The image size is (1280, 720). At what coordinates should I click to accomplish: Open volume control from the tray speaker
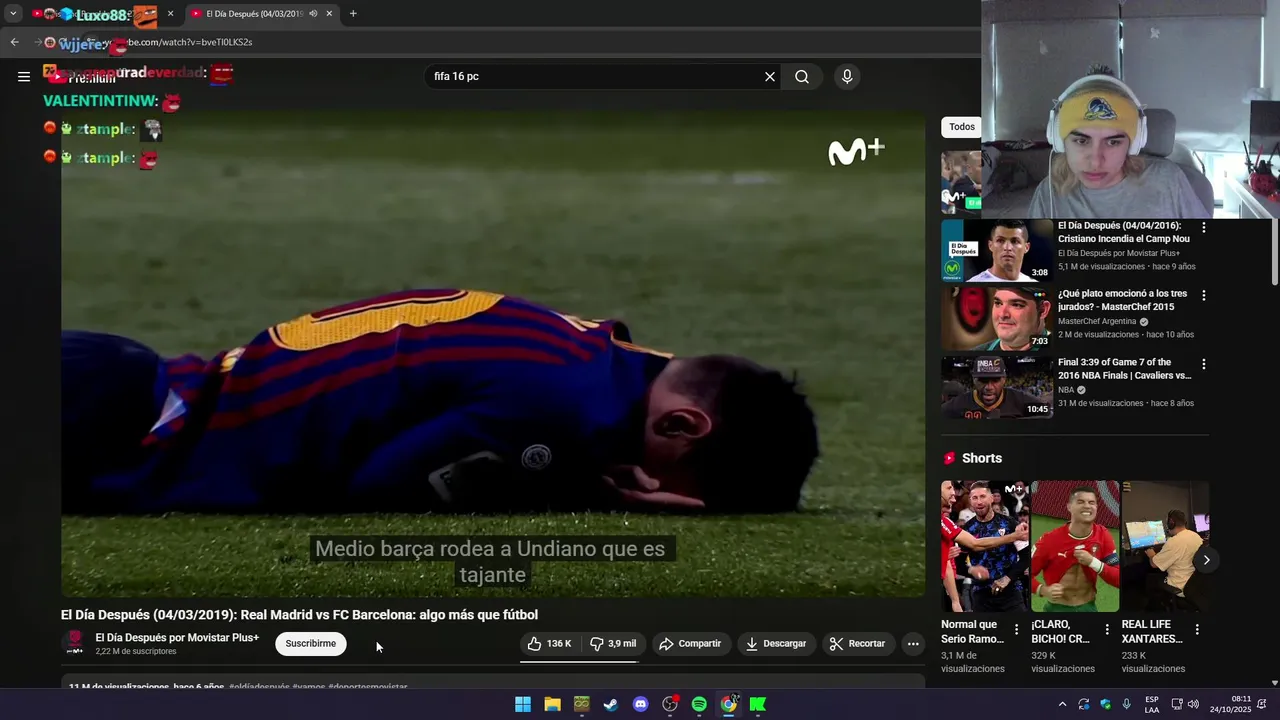tap(1193, 704)
